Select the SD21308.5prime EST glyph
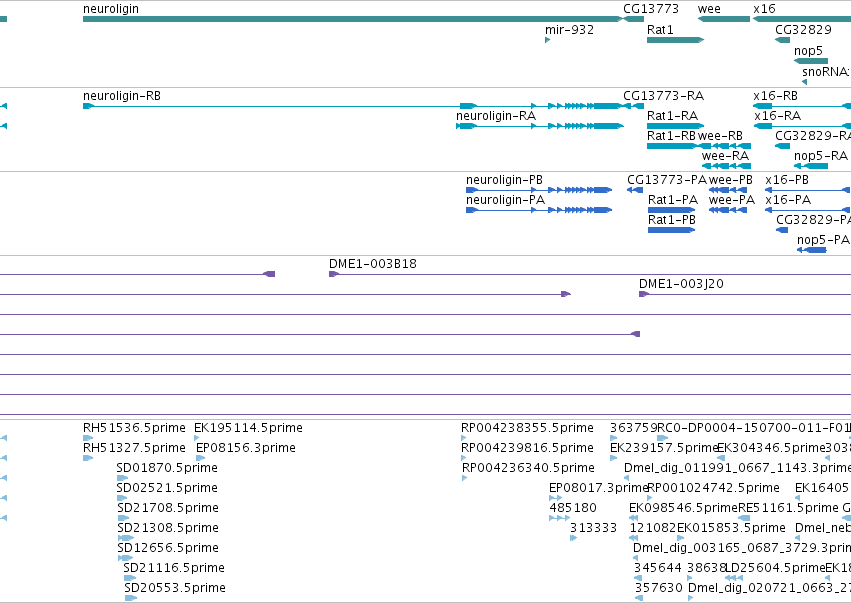Viewport: 851px width, 603px height. (x=125, y=538)
